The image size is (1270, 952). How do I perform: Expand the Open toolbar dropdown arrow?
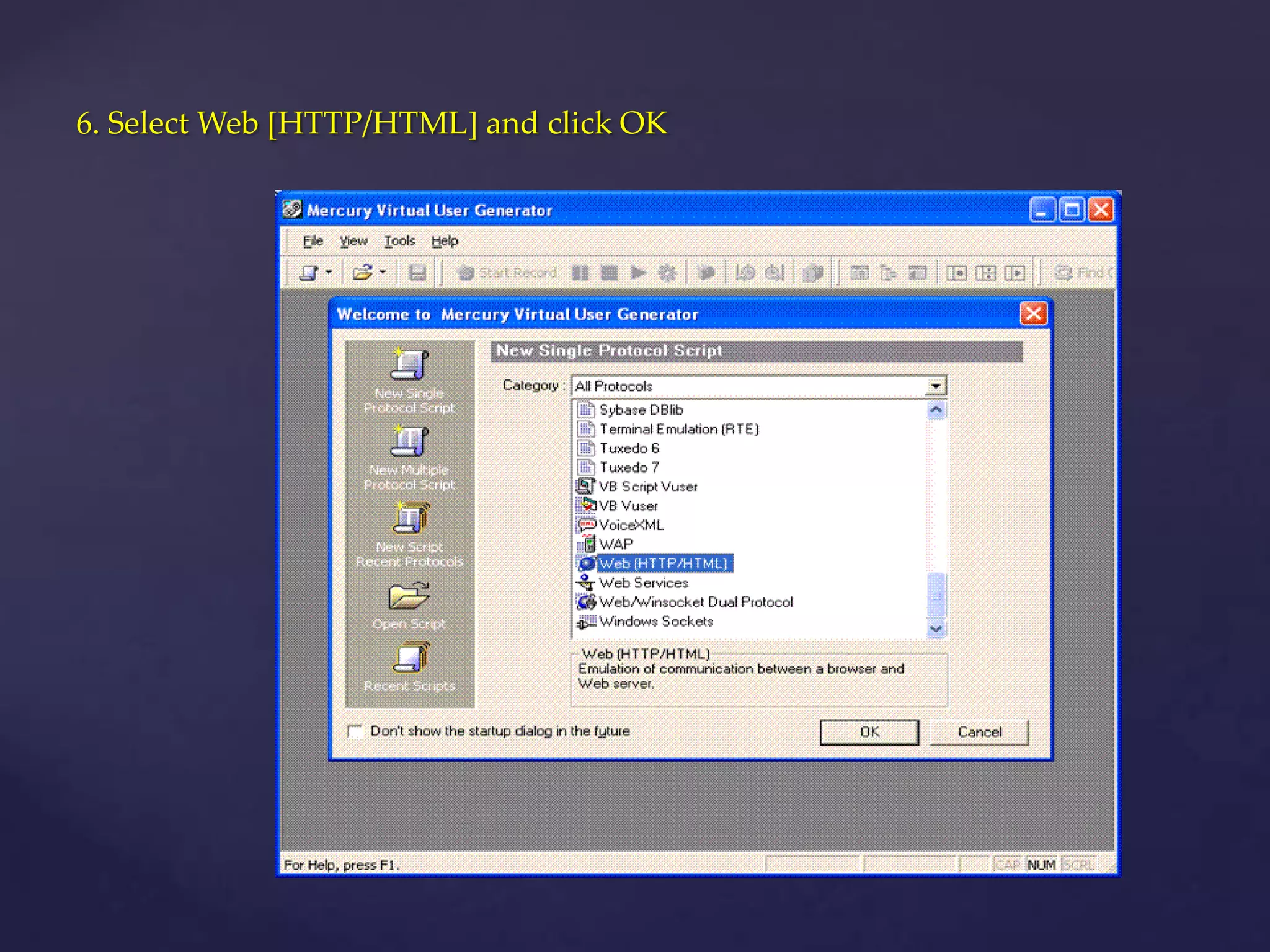pos(383,273)
